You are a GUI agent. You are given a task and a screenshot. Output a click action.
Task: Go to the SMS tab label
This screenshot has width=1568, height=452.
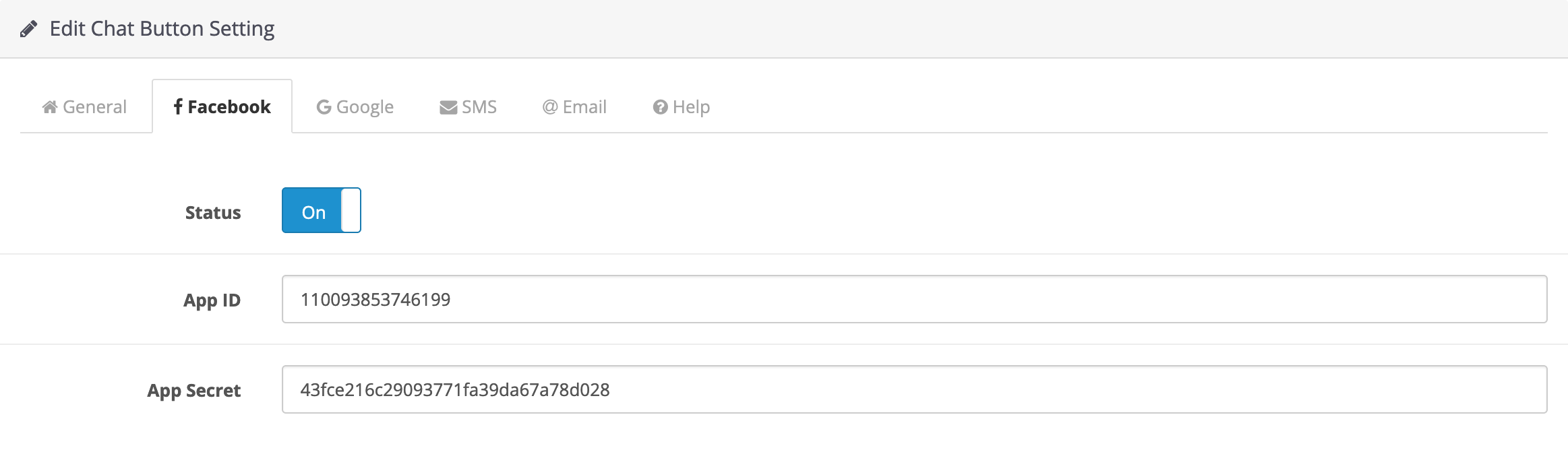pyautogui.click(x=479, y=107)
